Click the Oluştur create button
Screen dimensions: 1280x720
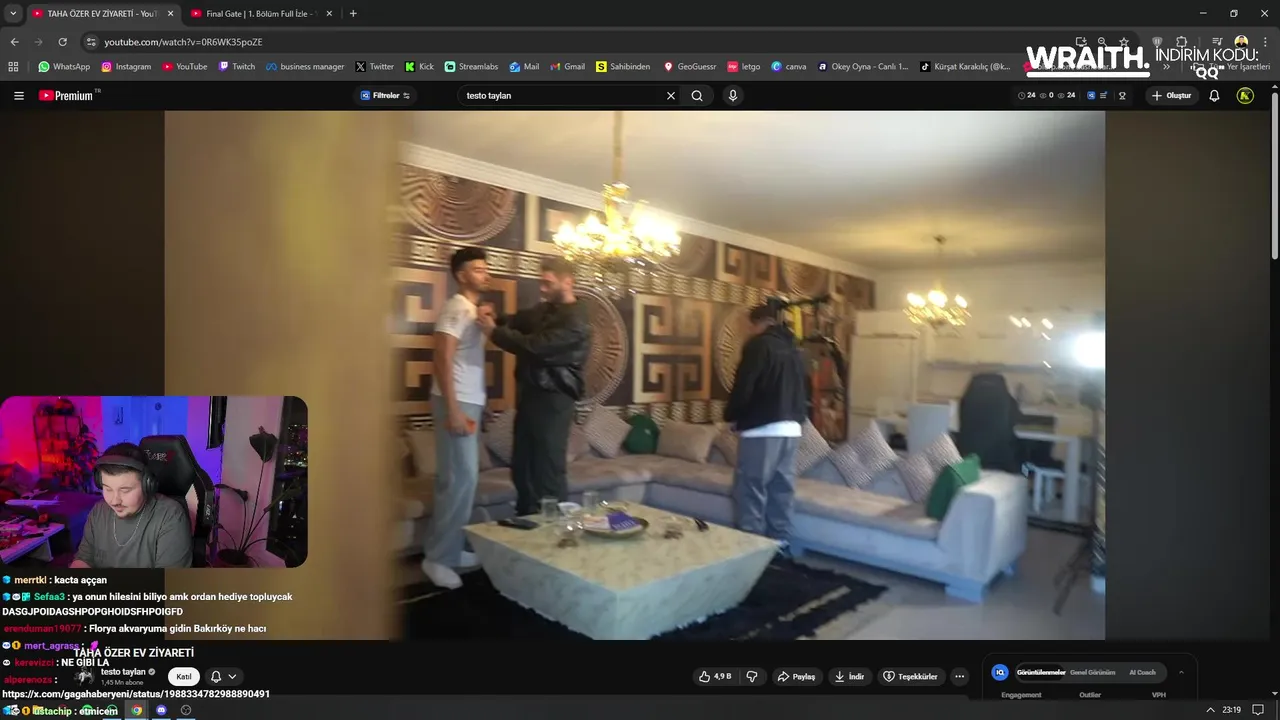[1172, 96]
